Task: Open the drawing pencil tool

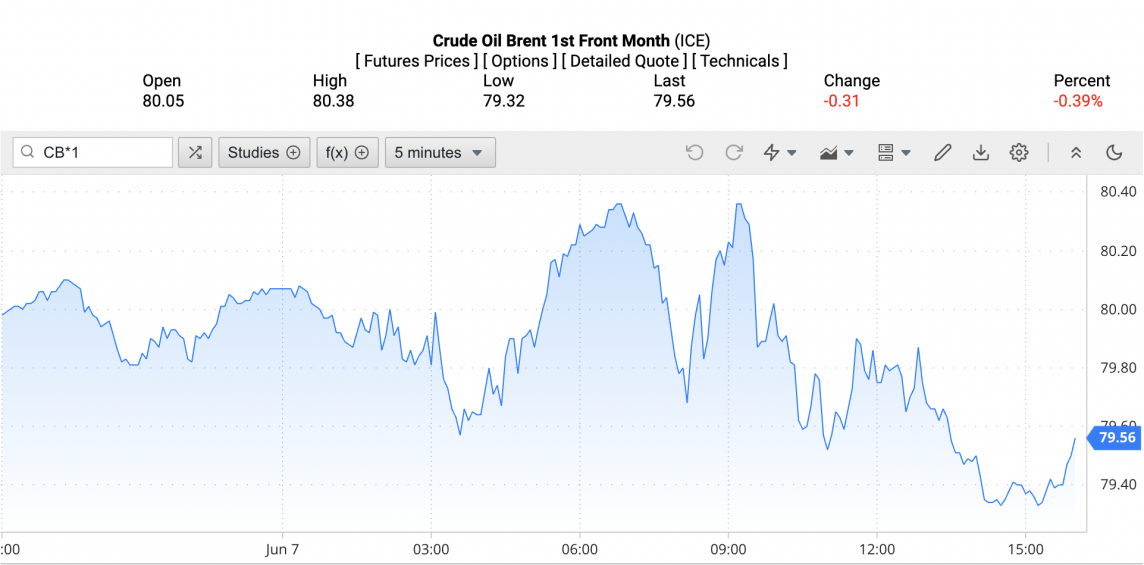Action: pyautogui.click(x=942, y=153)
